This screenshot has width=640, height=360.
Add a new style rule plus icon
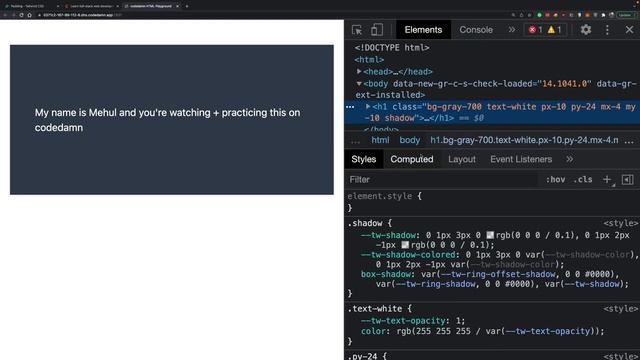click(x=607, y=180)
